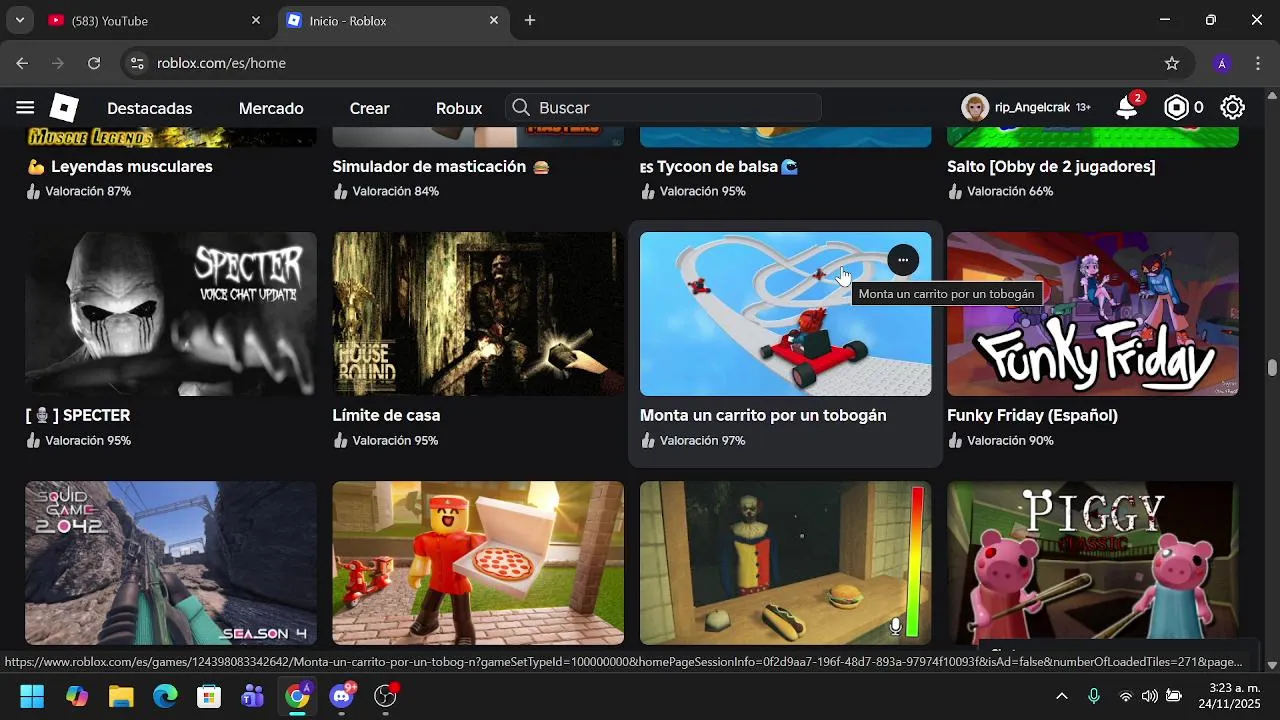The height and width of the screenshot is (720, 1280).
Task: Click Valoración 90% text
Action: pos(1010,441)
